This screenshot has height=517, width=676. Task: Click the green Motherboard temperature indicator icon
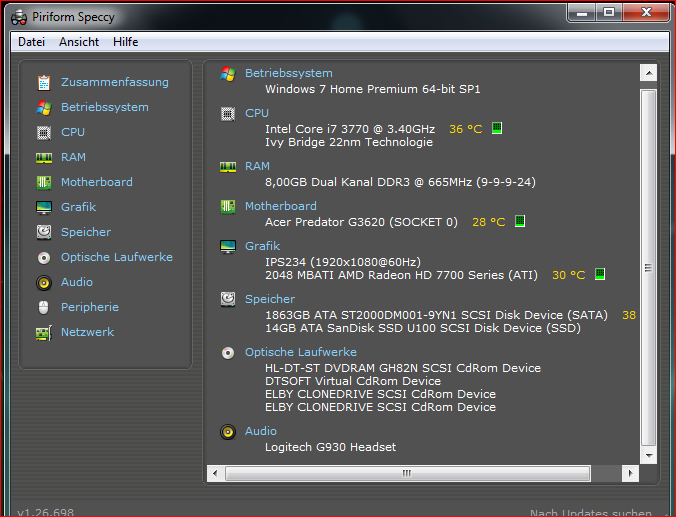(520, 221)
